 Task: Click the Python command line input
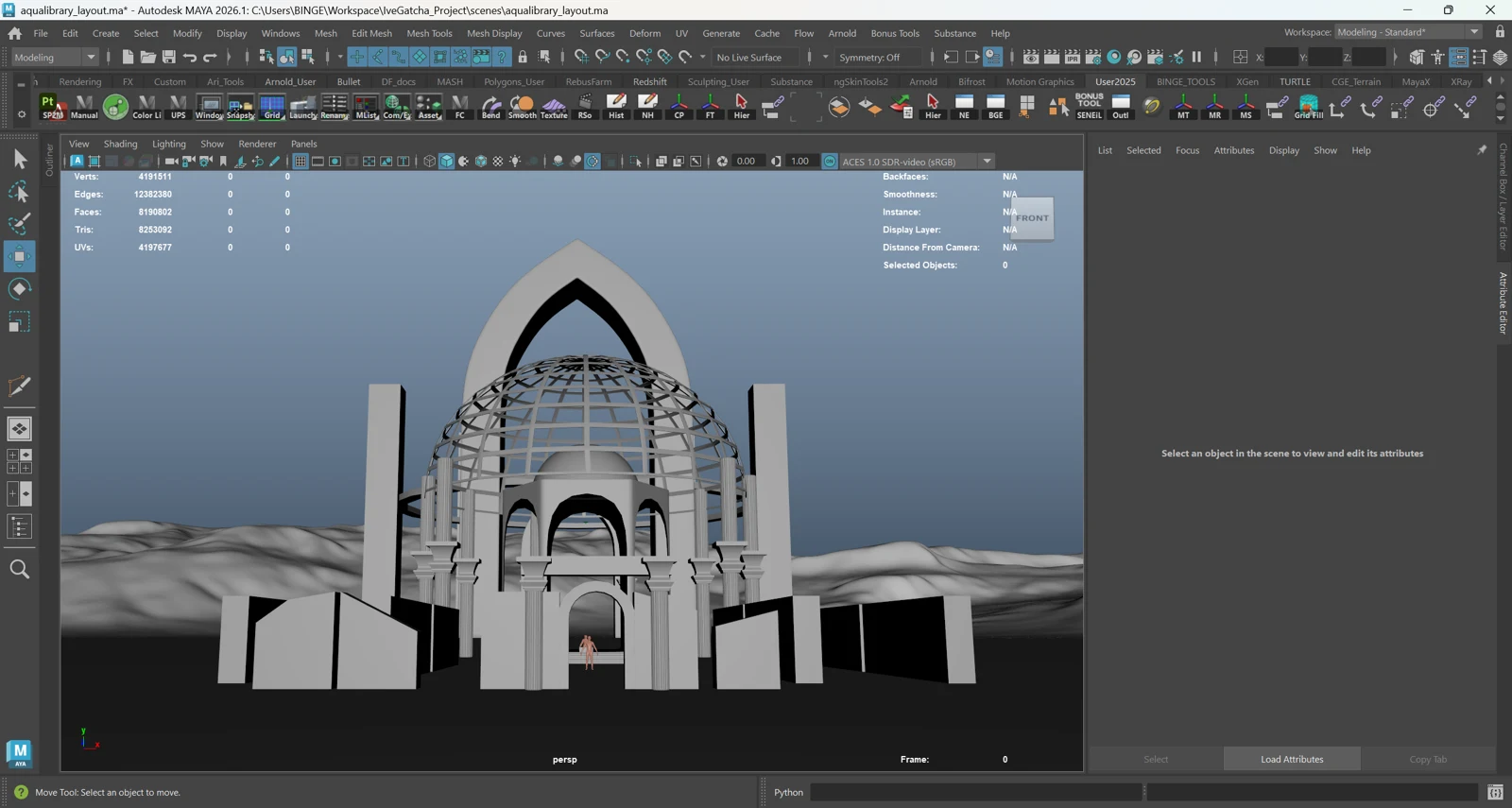click(x=975, y=792)
